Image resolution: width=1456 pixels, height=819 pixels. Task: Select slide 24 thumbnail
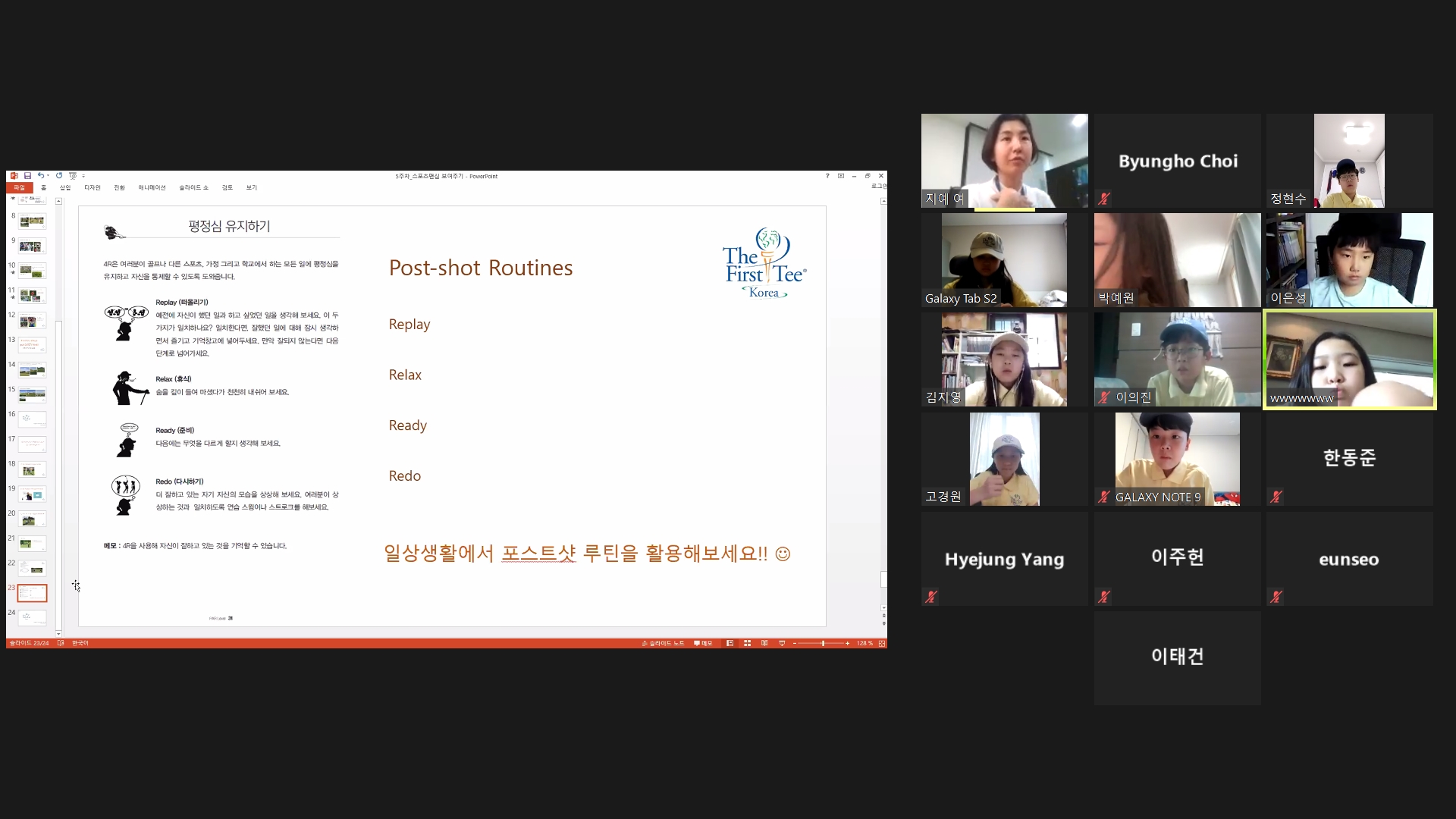click(x=32, y=617)
